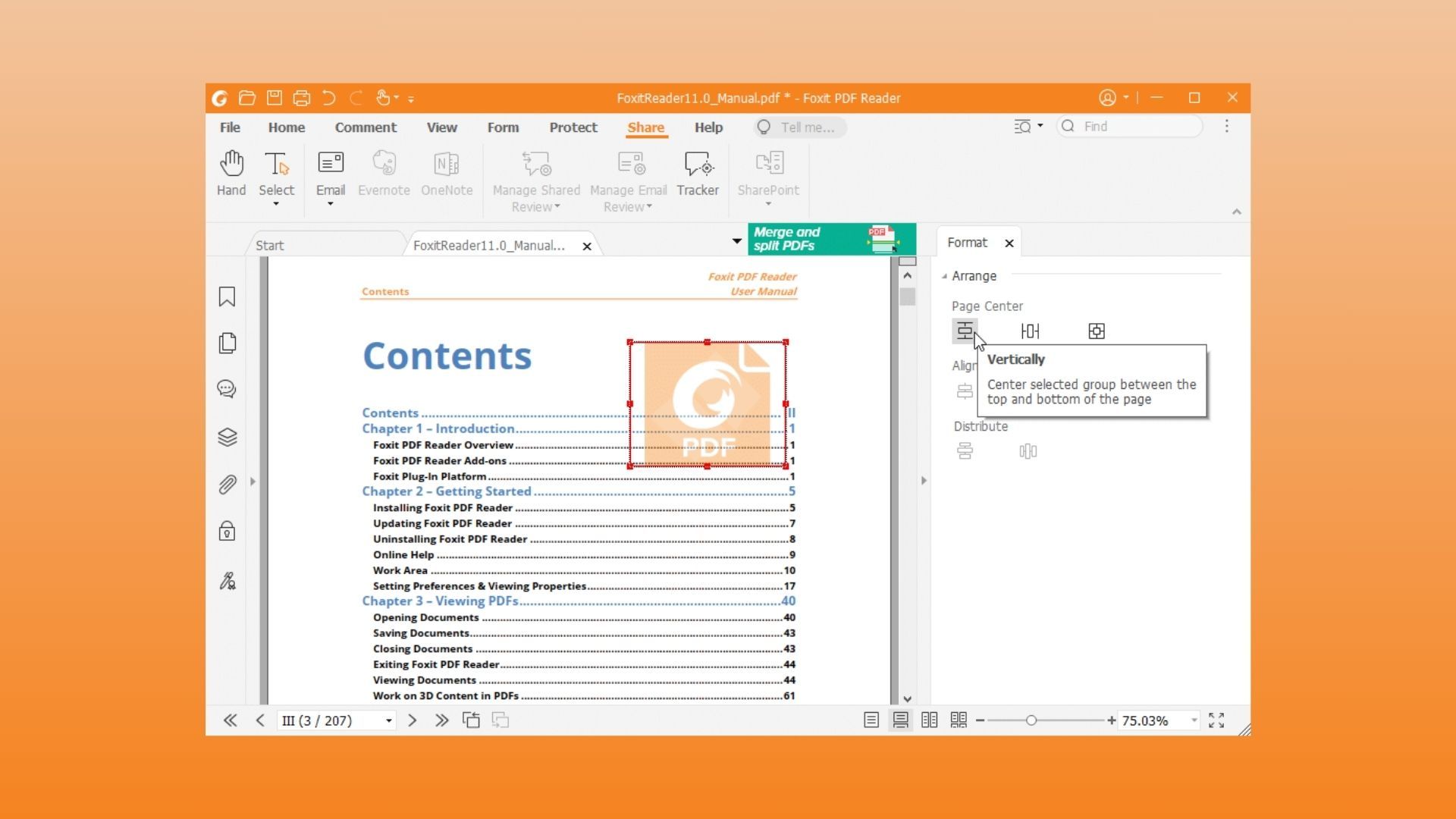Image resolution: width=1456 pixels, height=819 pixels.
Task: Switch to facing pages view
Action: coord(929,720)
